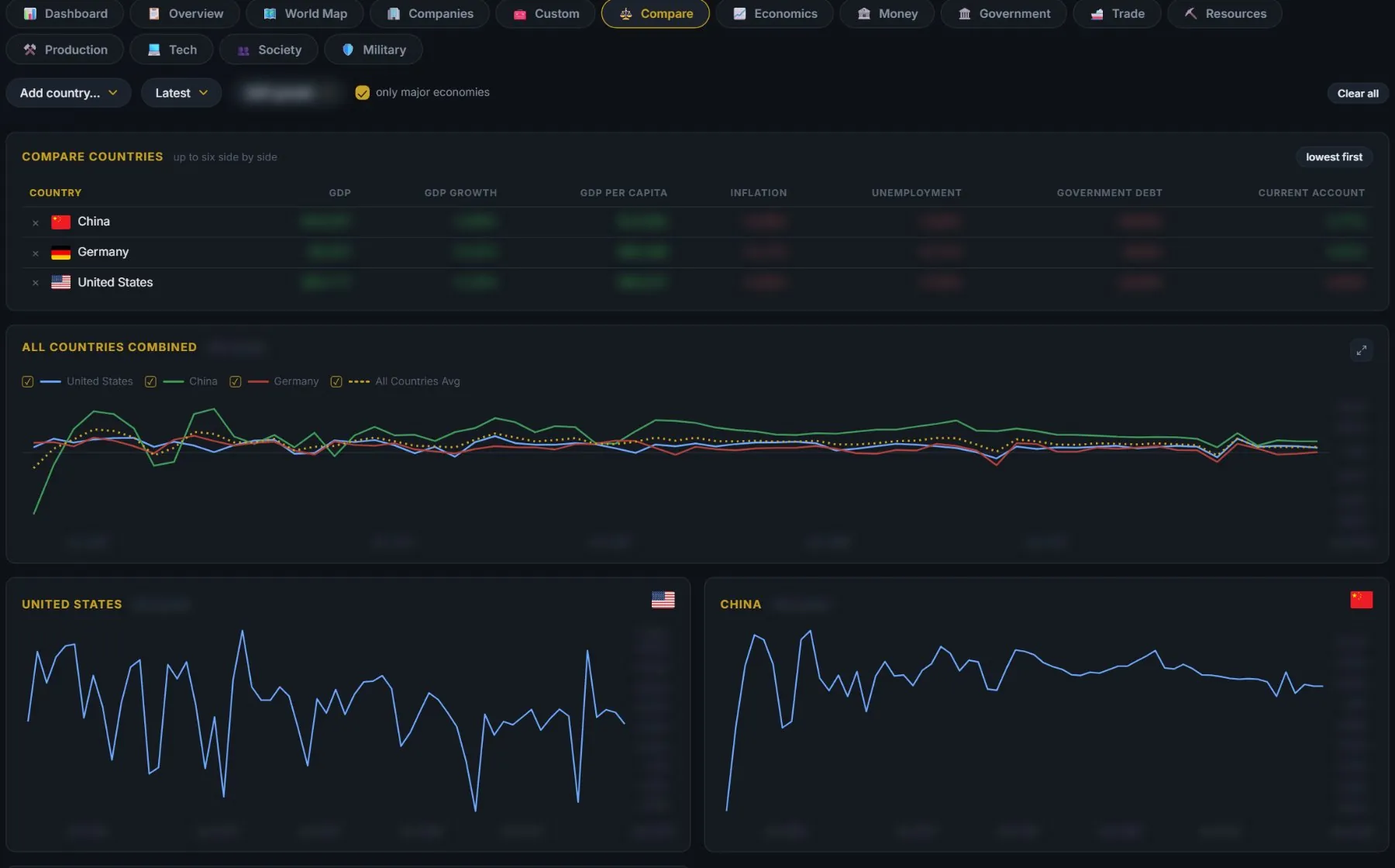Click the Clear all button

pyautogui.click(x=1358, y=93)
